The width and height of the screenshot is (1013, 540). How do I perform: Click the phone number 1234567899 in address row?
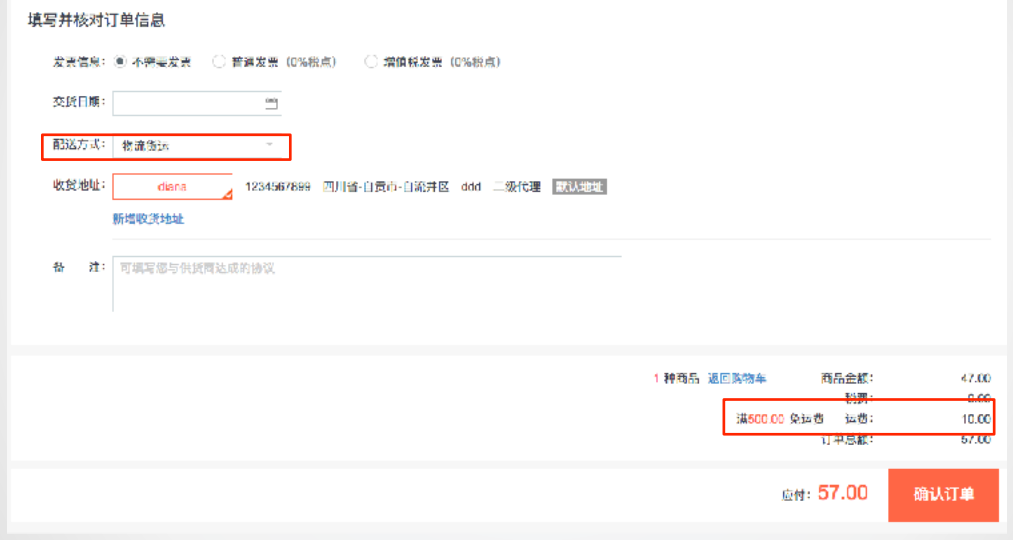click(x=278, y=187)
